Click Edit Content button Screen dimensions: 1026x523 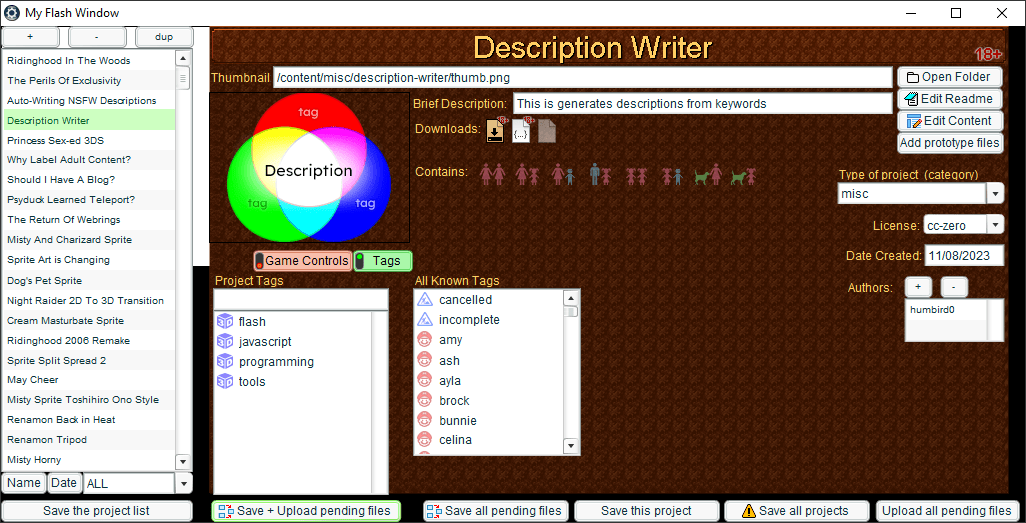coord(949,121)
